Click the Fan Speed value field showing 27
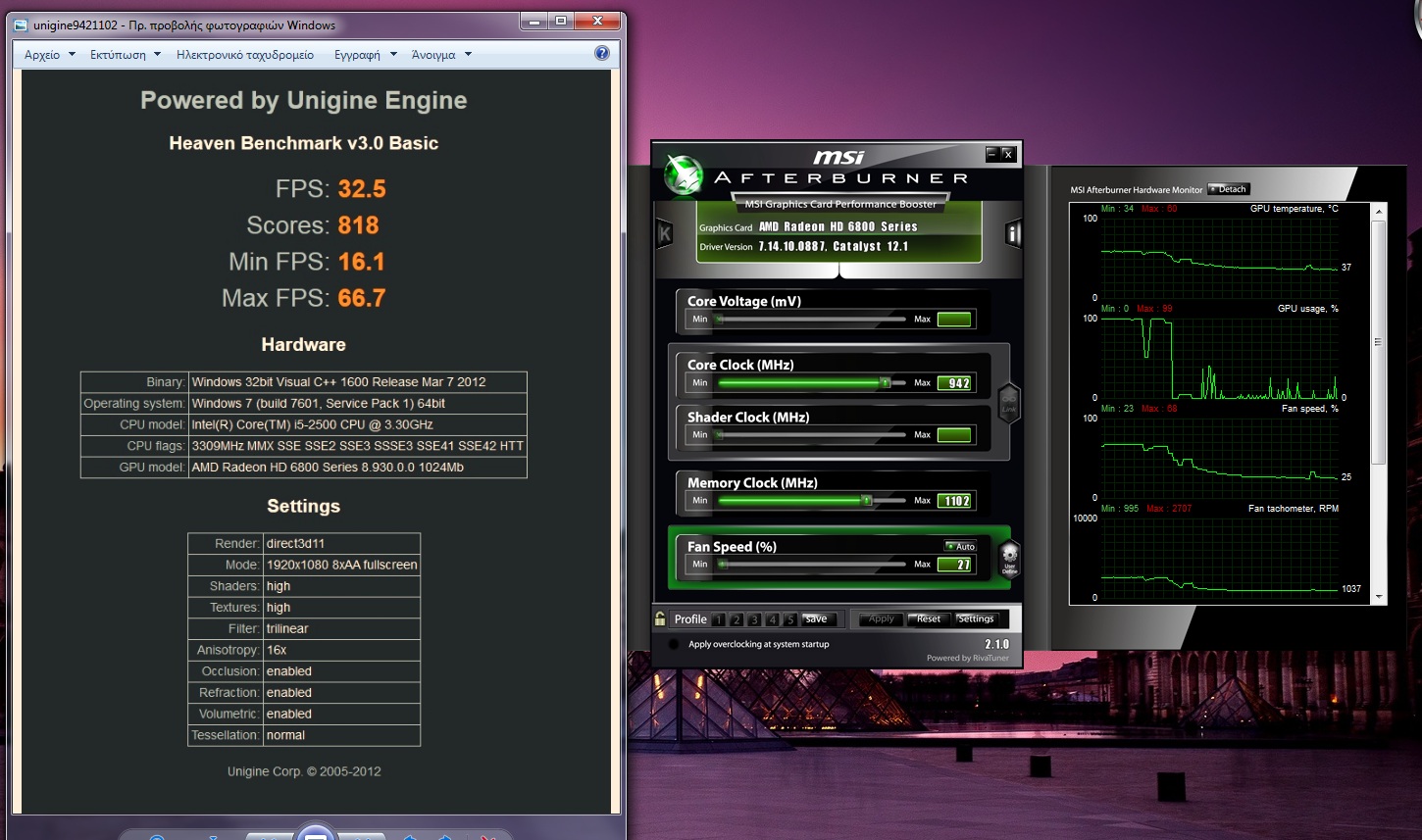The image size is (1422, 840). [954, 565]
